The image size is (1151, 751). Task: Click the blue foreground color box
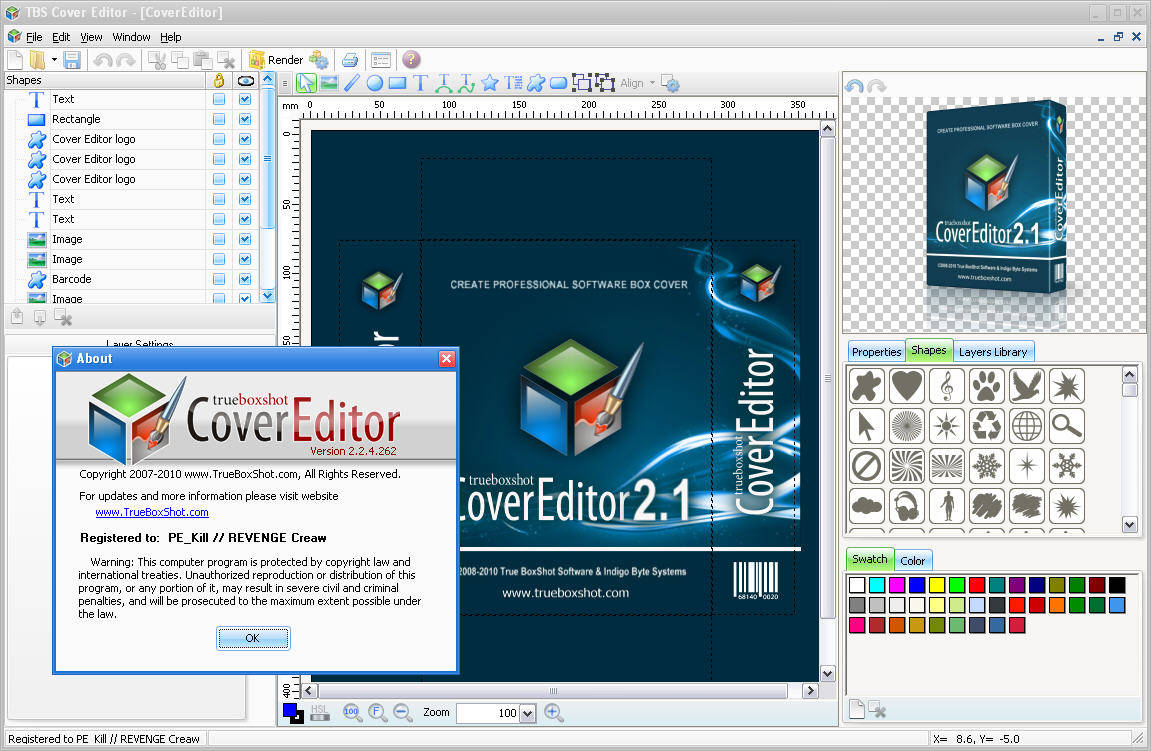tap(290, 710)
